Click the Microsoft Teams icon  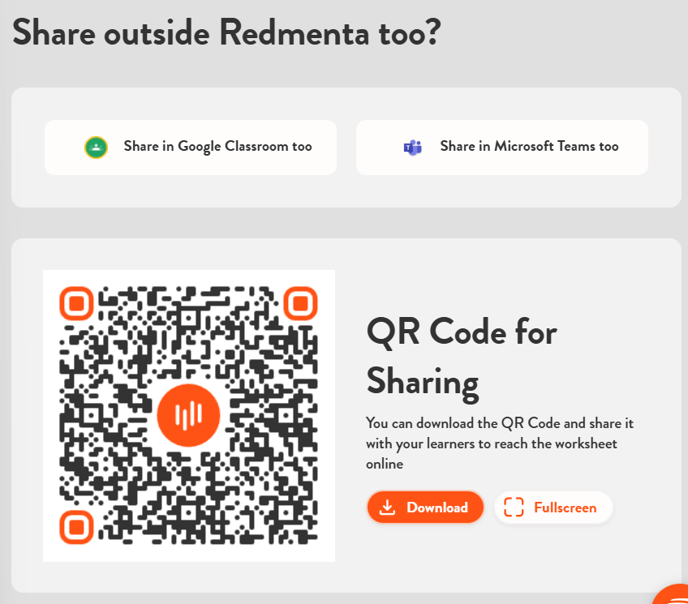coord(412,147)
